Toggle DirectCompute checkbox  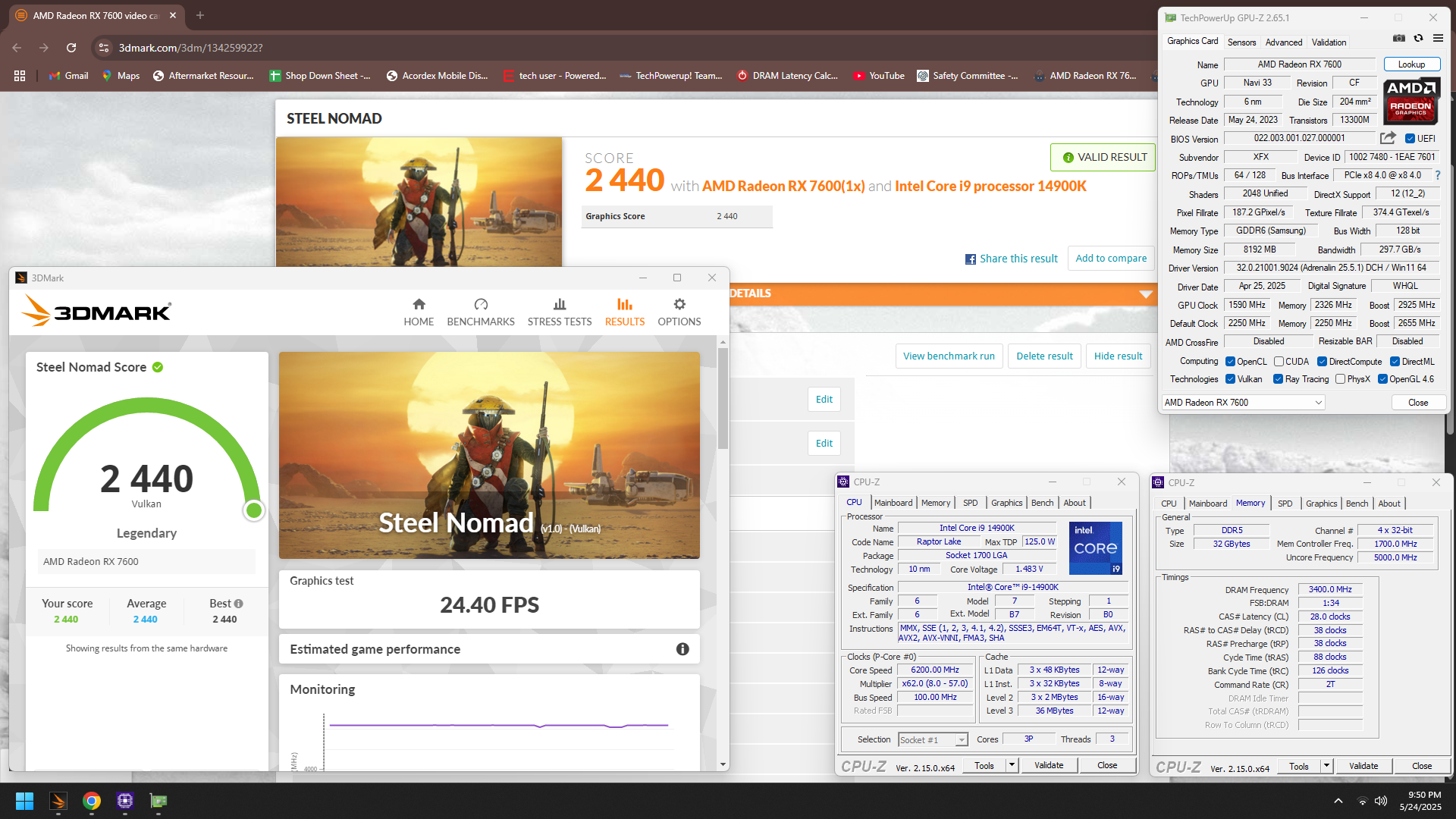(1322, 362)
